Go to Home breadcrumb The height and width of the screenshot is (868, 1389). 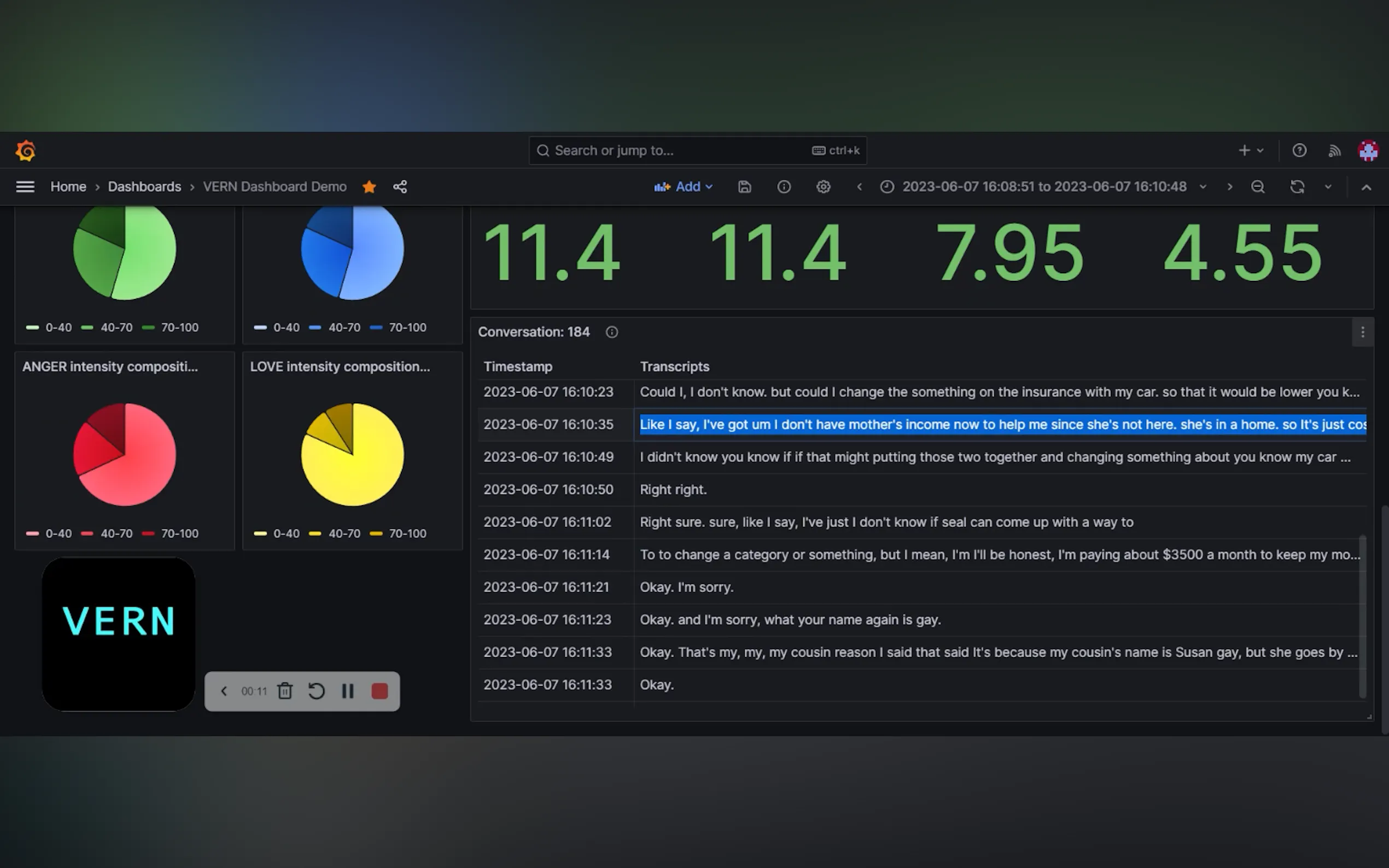click(68, 186)
